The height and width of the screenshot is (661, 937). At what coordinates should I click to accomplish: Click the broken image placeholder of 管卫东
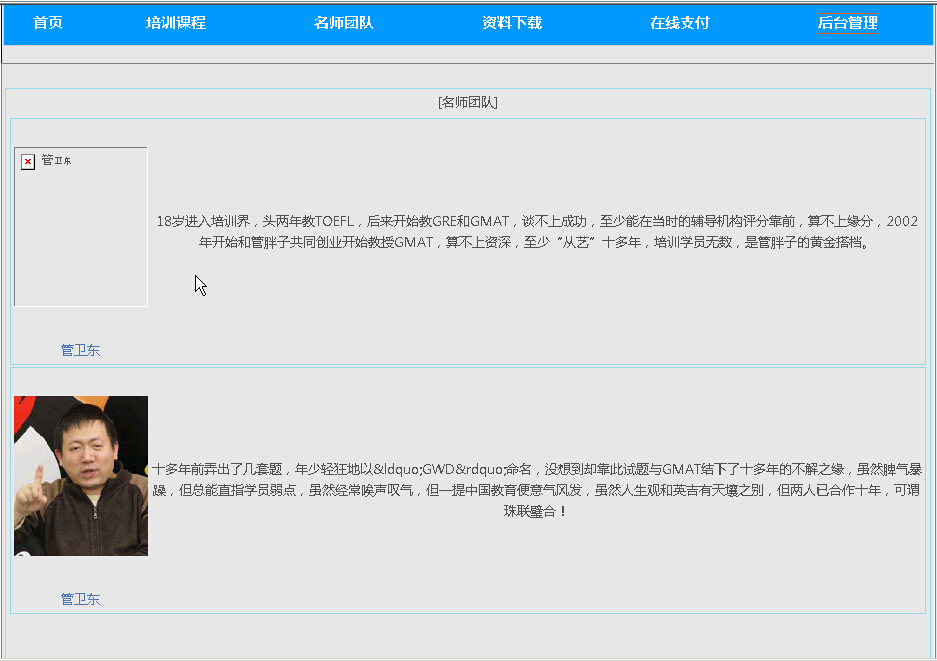coord(81,227)
